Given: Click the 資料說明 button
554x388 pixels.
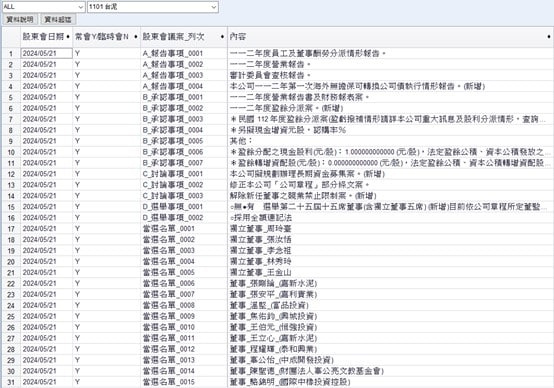Looking at the screenshot, I should point(20,19).
